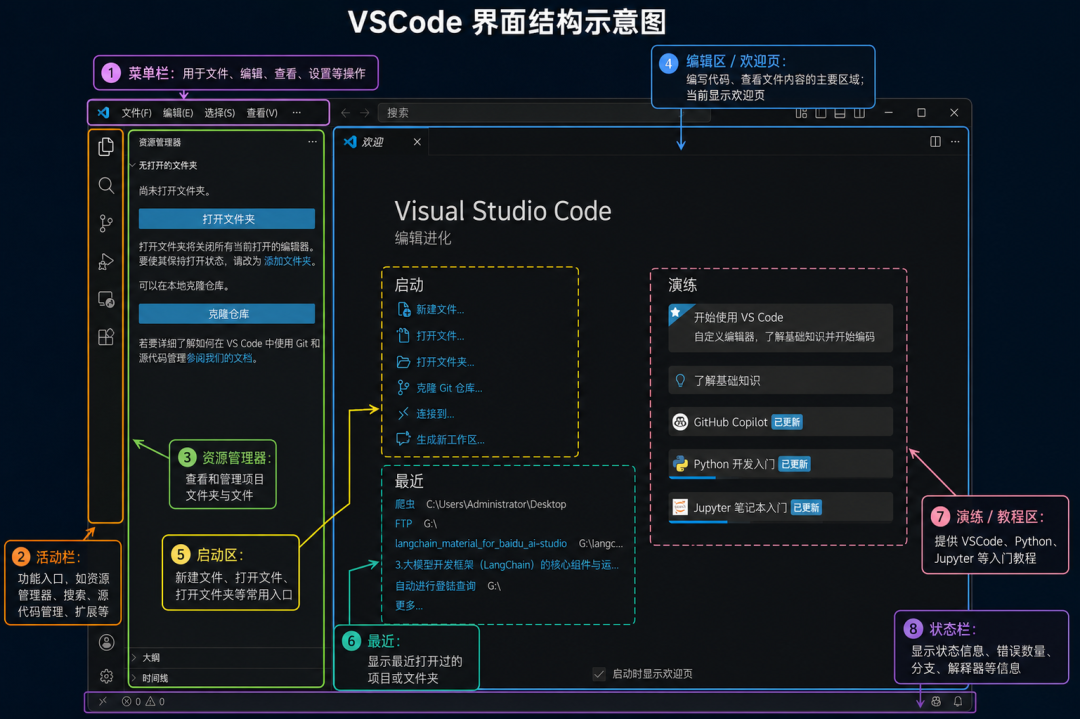
Task: Open the 开始使用 VS Code walkthrough
Action: [780, 328]
